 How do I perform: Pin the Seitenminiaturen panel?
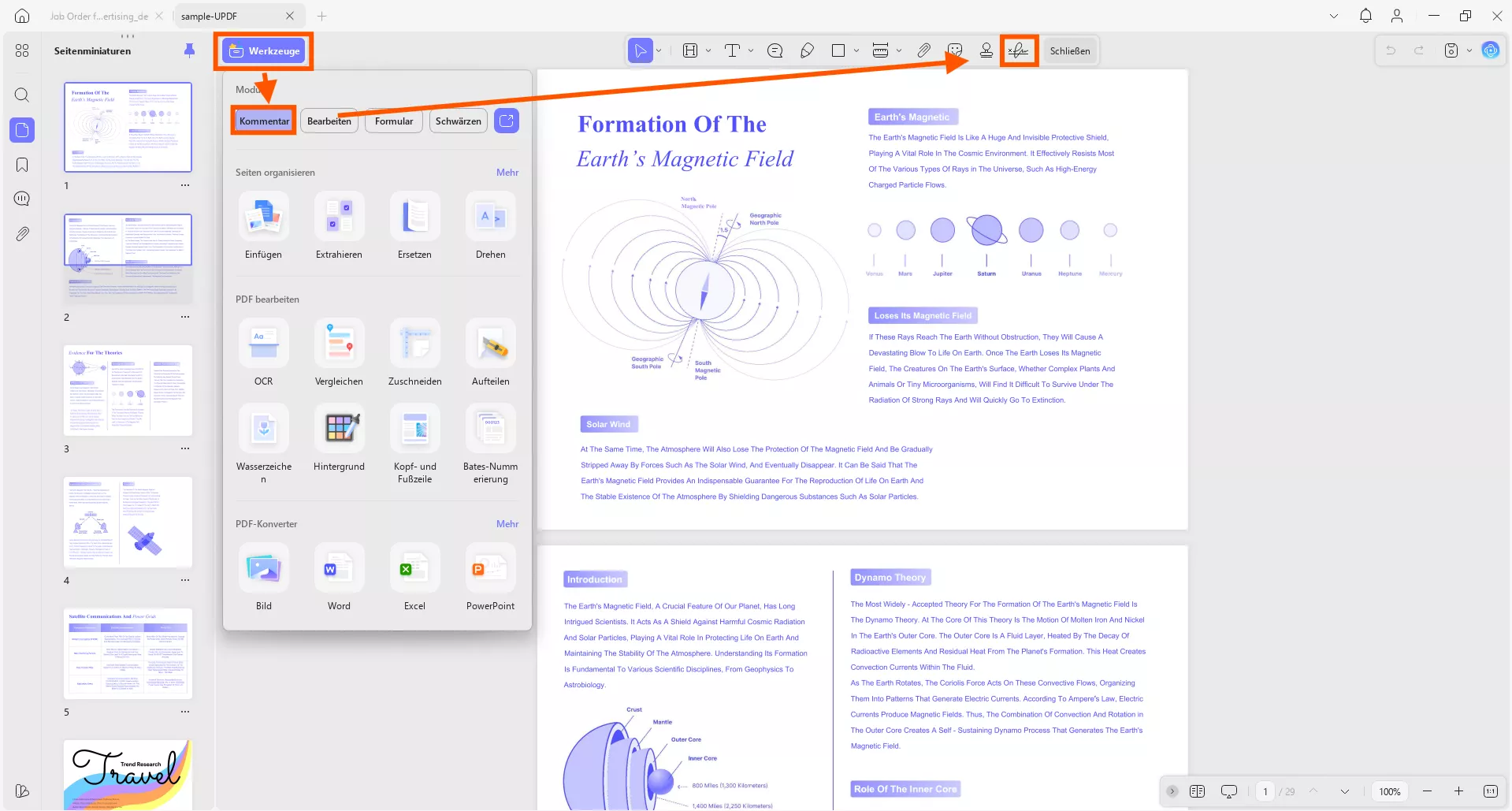tap(189, 50)
